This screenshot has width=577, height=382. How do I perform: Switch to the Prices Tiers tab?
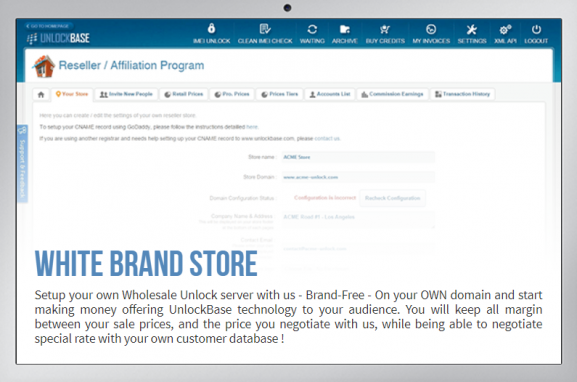pyautogui.click(x=279, y=94)
